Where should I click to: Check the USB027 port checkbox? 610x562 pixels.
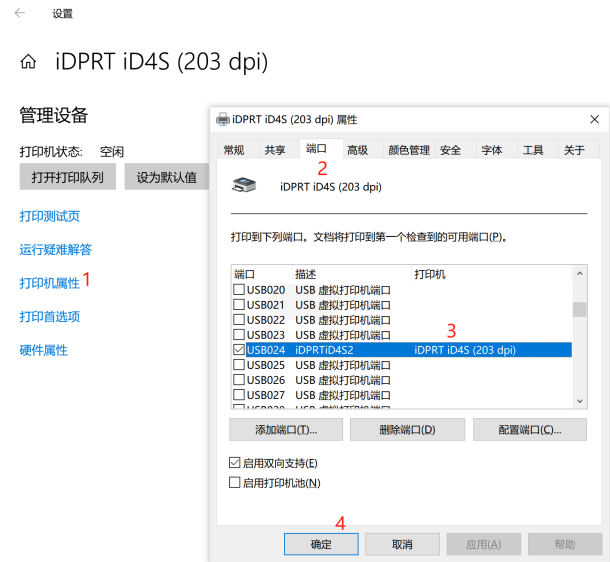[x=238, y=394]
